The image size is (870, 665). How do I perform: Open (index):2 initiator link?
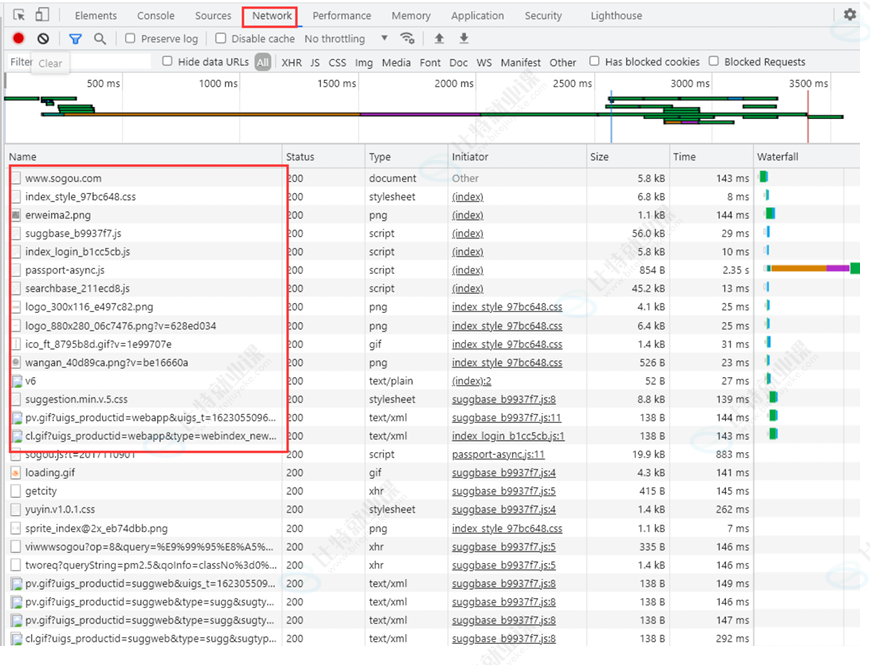click(x=472, y=381)
